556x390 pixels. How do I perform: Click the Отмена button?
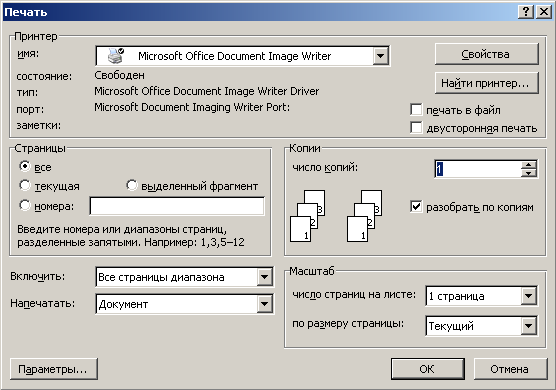coord(511,369)
